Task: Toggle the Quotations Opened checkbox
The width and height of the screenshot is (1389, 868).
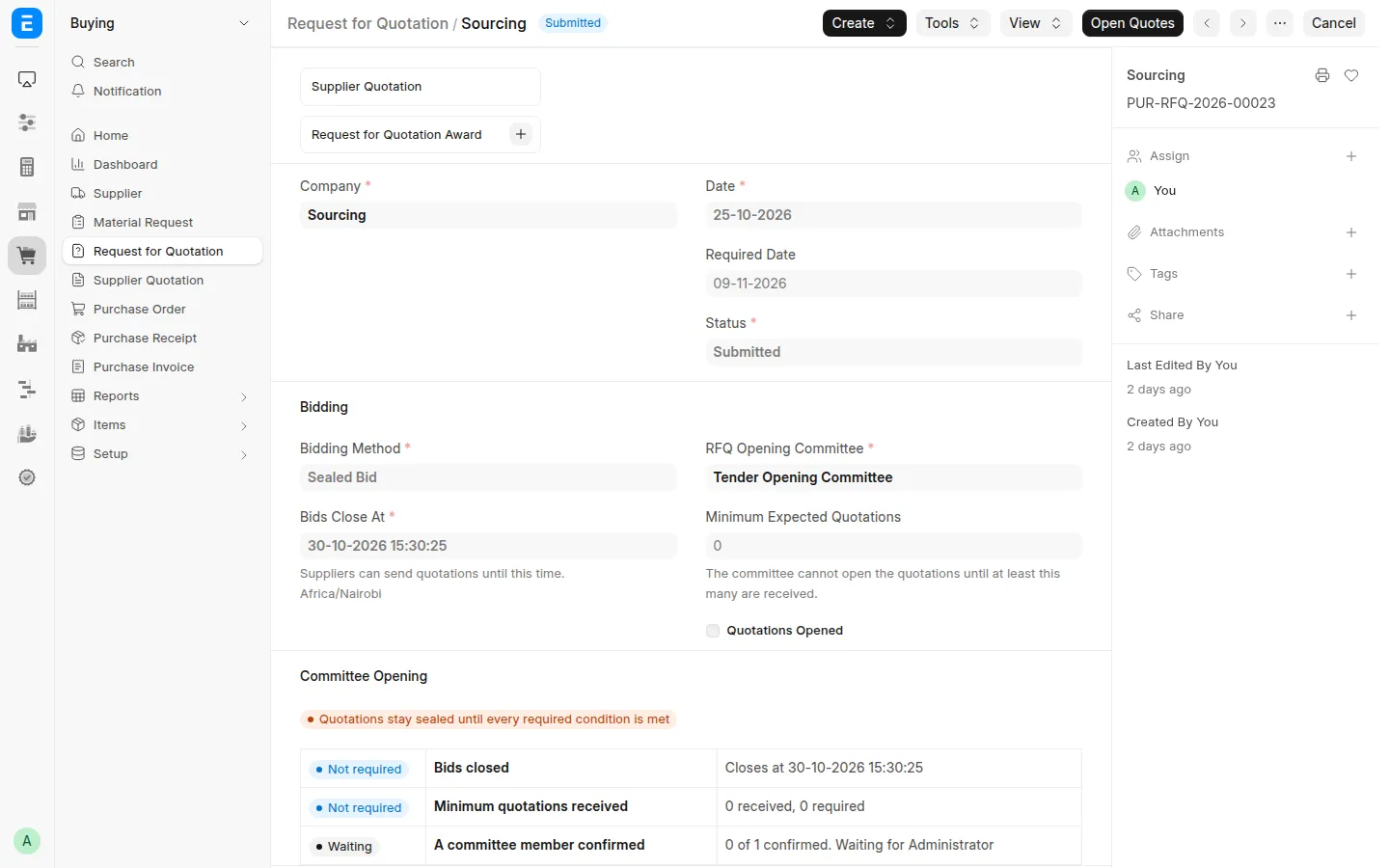Action: 713,631
